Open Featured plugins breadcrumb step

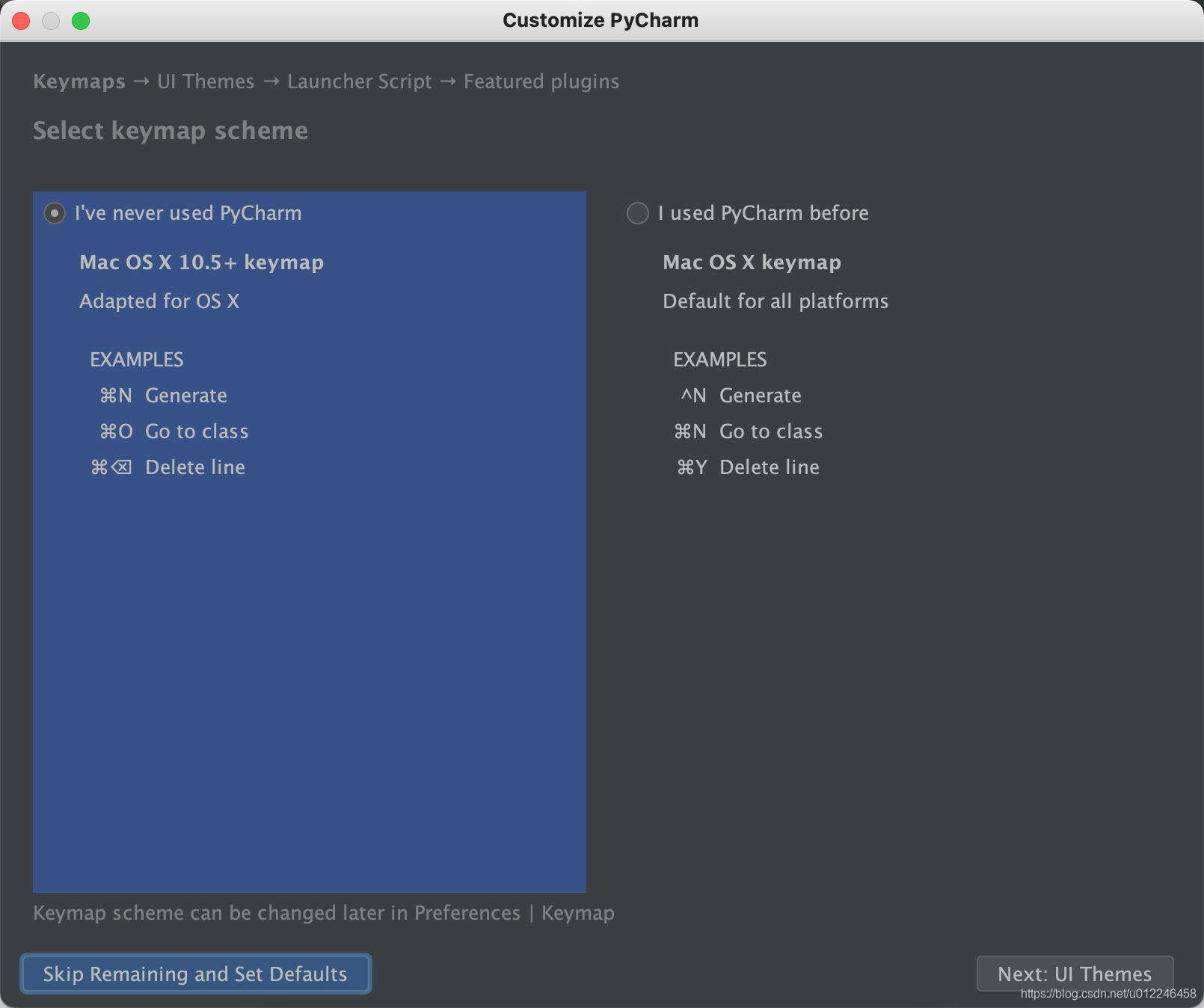(541, 82)
